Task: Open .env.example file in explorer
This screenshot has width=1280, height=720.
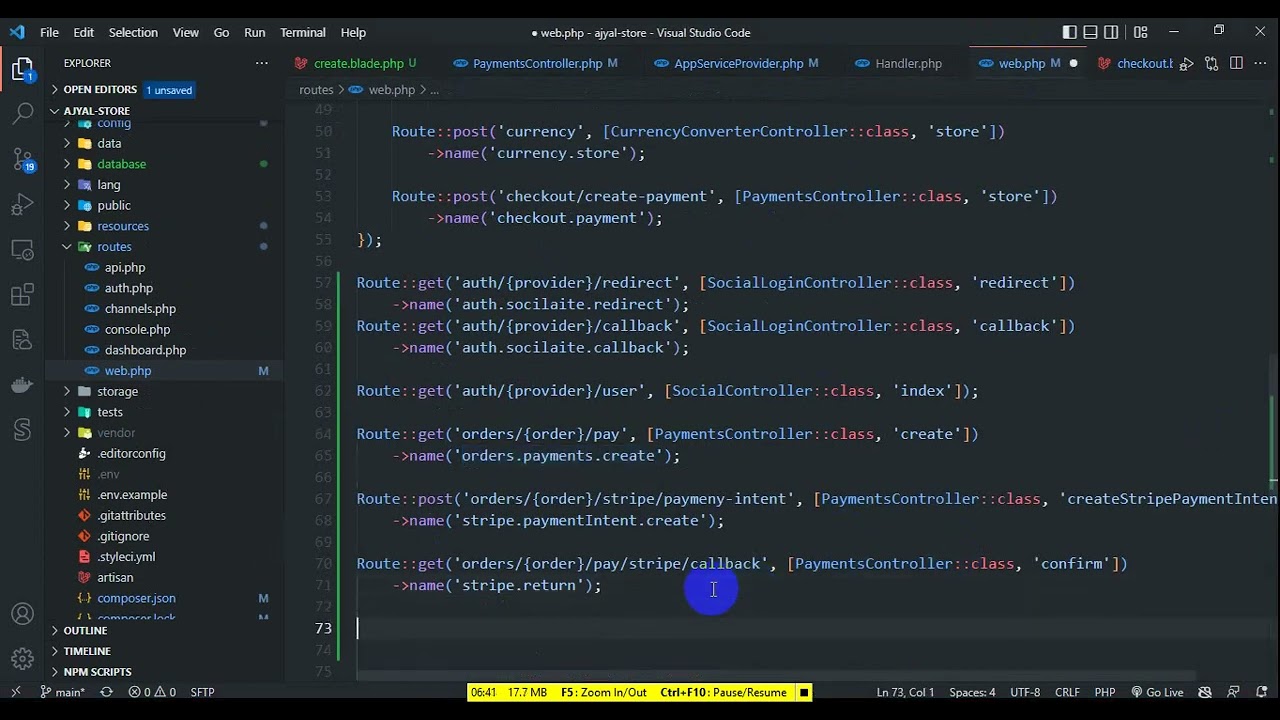Action: [x=132, y=495]
